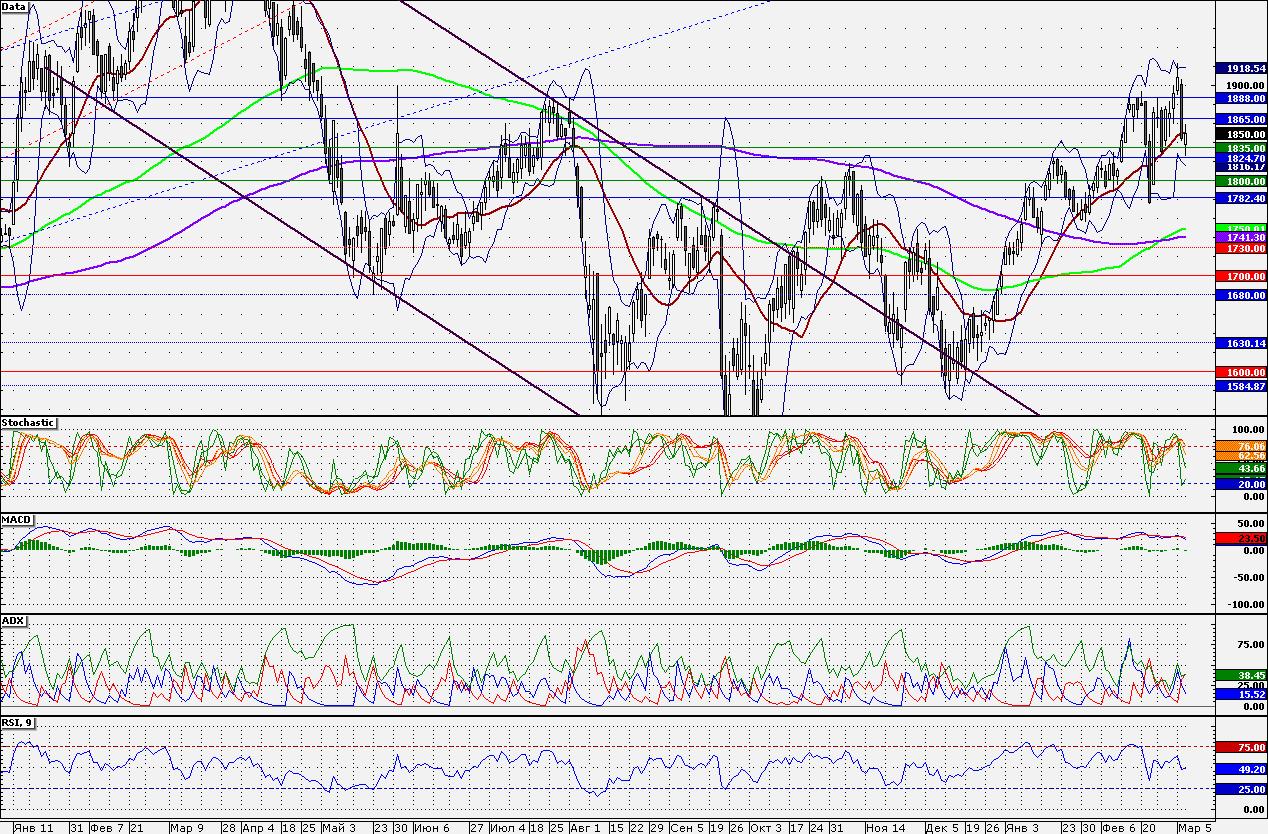Image resolution: width=1268 pixels, height=834 pixels.
Task: Click the green 43.66 Stochastic value
Action: tap(1240, 468)
